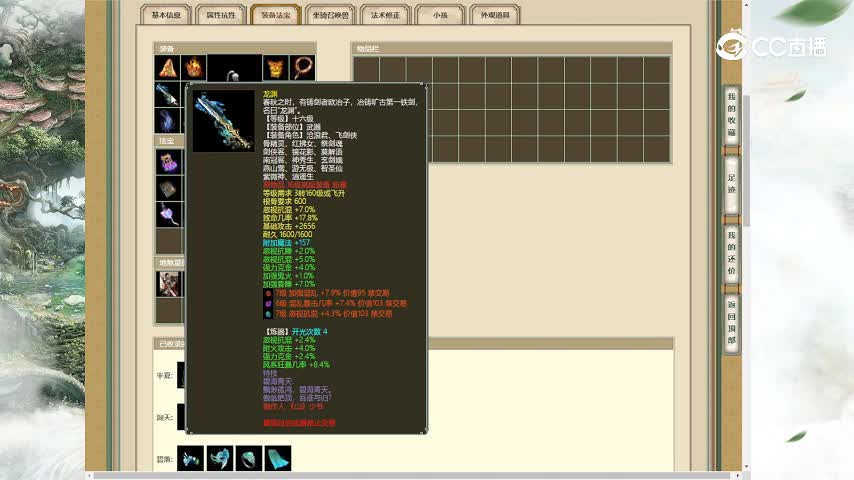The width and height of the screenshot is (854, 480).
Task: Click the 基础攻击 +2656 stat line
Action: click(x=289, y=226)
